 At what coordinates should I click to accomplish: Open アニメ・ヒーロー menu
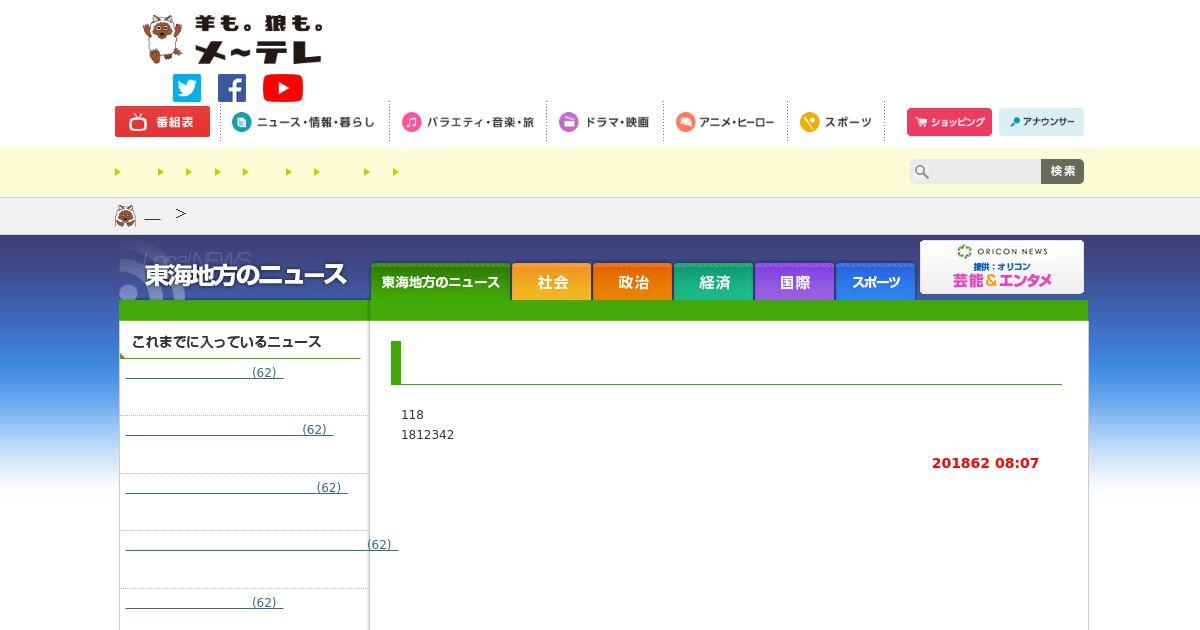tap(725, 122)
